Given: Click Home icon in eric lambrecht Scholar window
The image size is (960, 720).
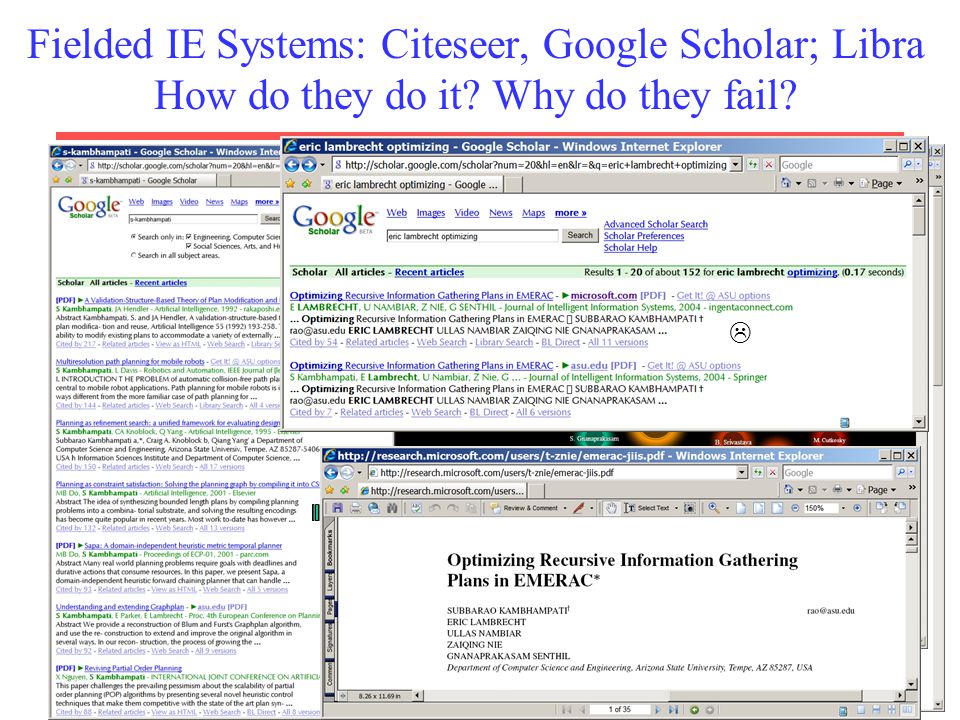Looking at the screenshot, I should (786, 183).
